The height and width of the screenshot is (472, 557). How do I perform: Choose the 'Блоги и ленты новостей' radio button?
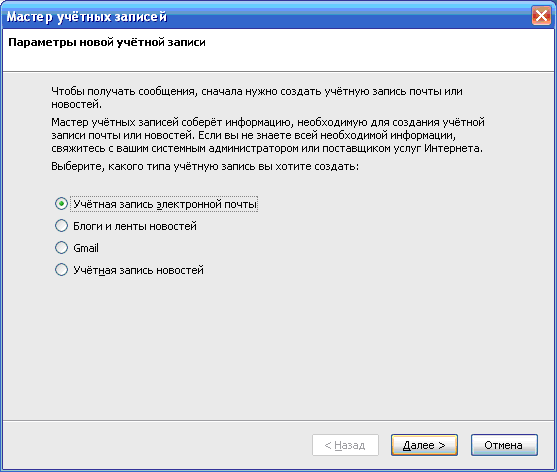[61, 226]
